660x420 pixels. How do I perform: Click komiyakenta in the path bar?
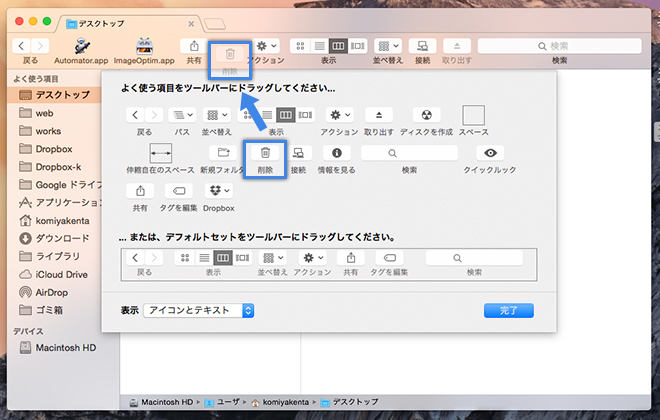tap(280, 402)
